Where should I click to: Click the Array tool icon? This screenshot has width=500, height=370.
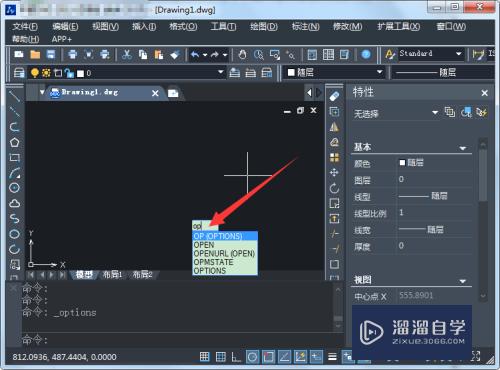tap(334, 158)
